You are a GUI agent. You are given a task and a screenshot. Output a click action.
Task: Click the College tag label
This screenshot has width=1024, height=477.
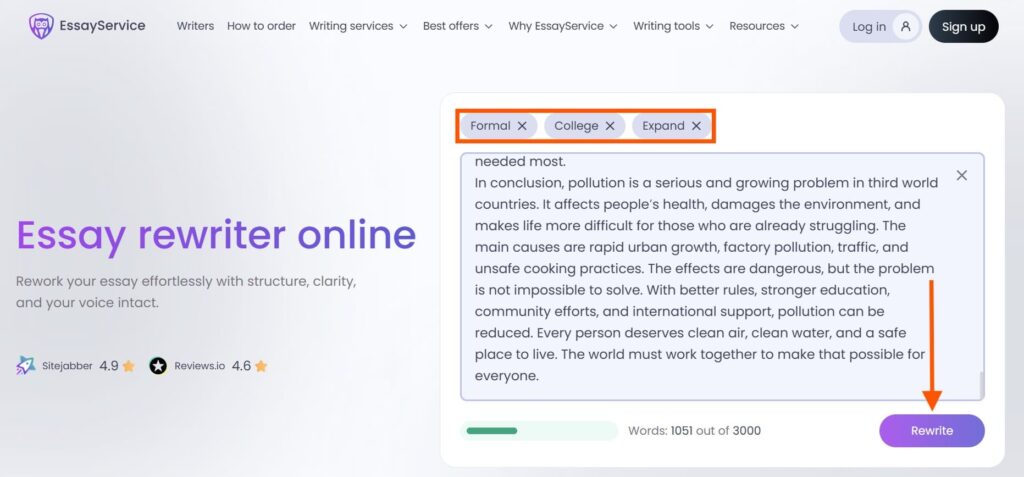[576, 126]
